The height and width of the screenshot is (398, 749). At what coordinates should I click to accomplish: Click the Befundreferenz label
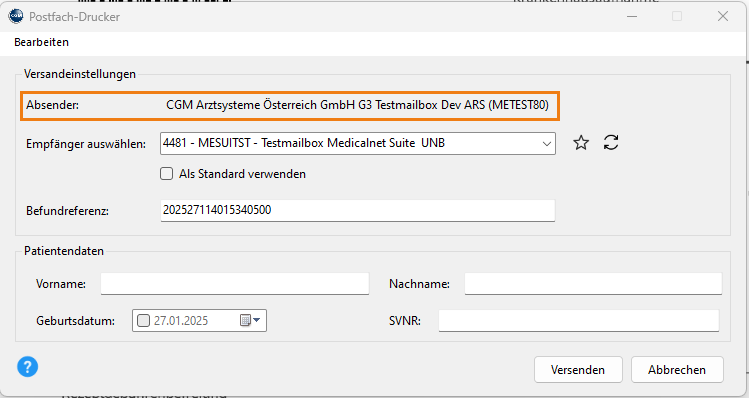pos(67,211)
